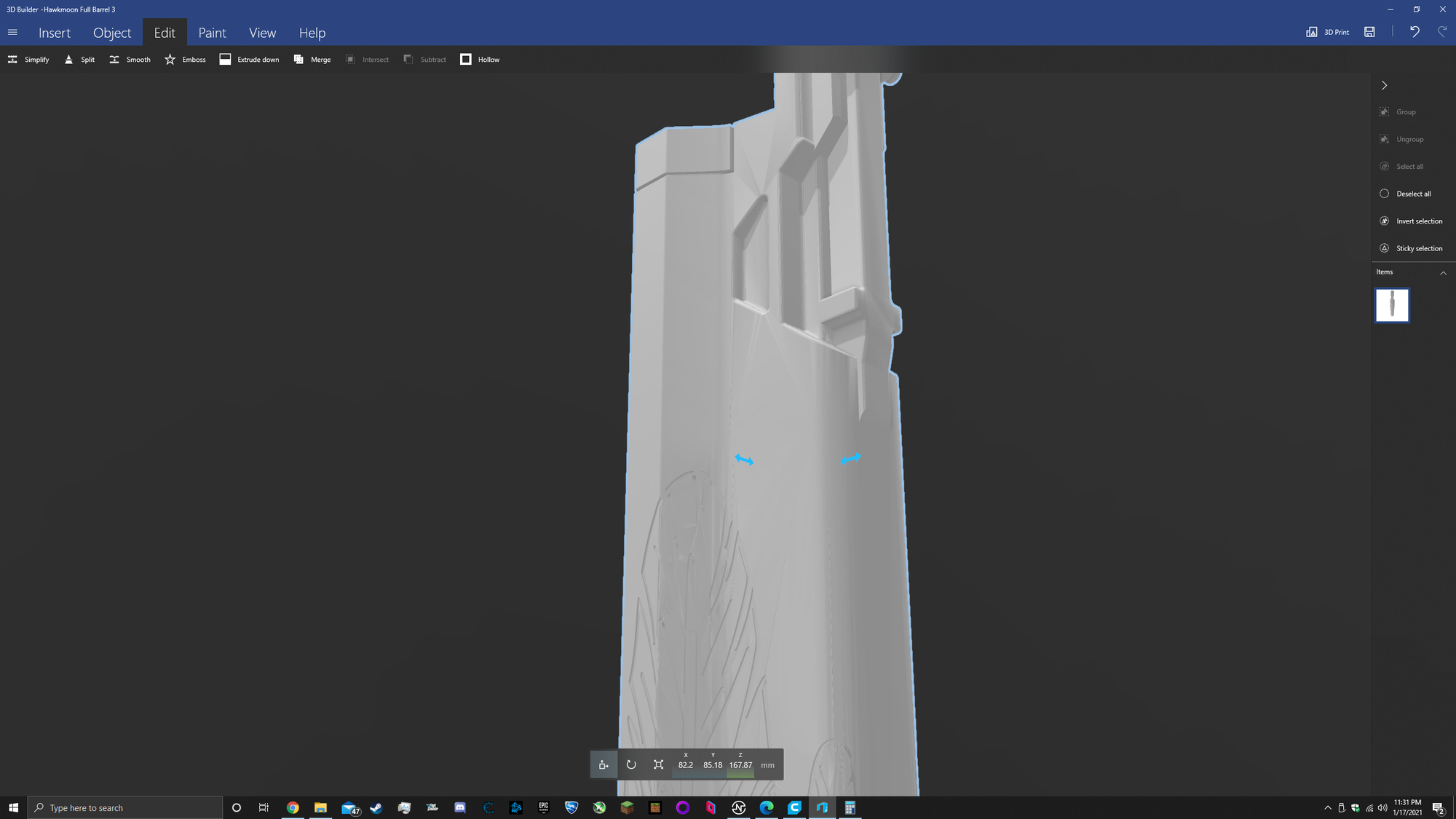Select the Emboss tool
The image size is (1456, 819).
[185, 60]
